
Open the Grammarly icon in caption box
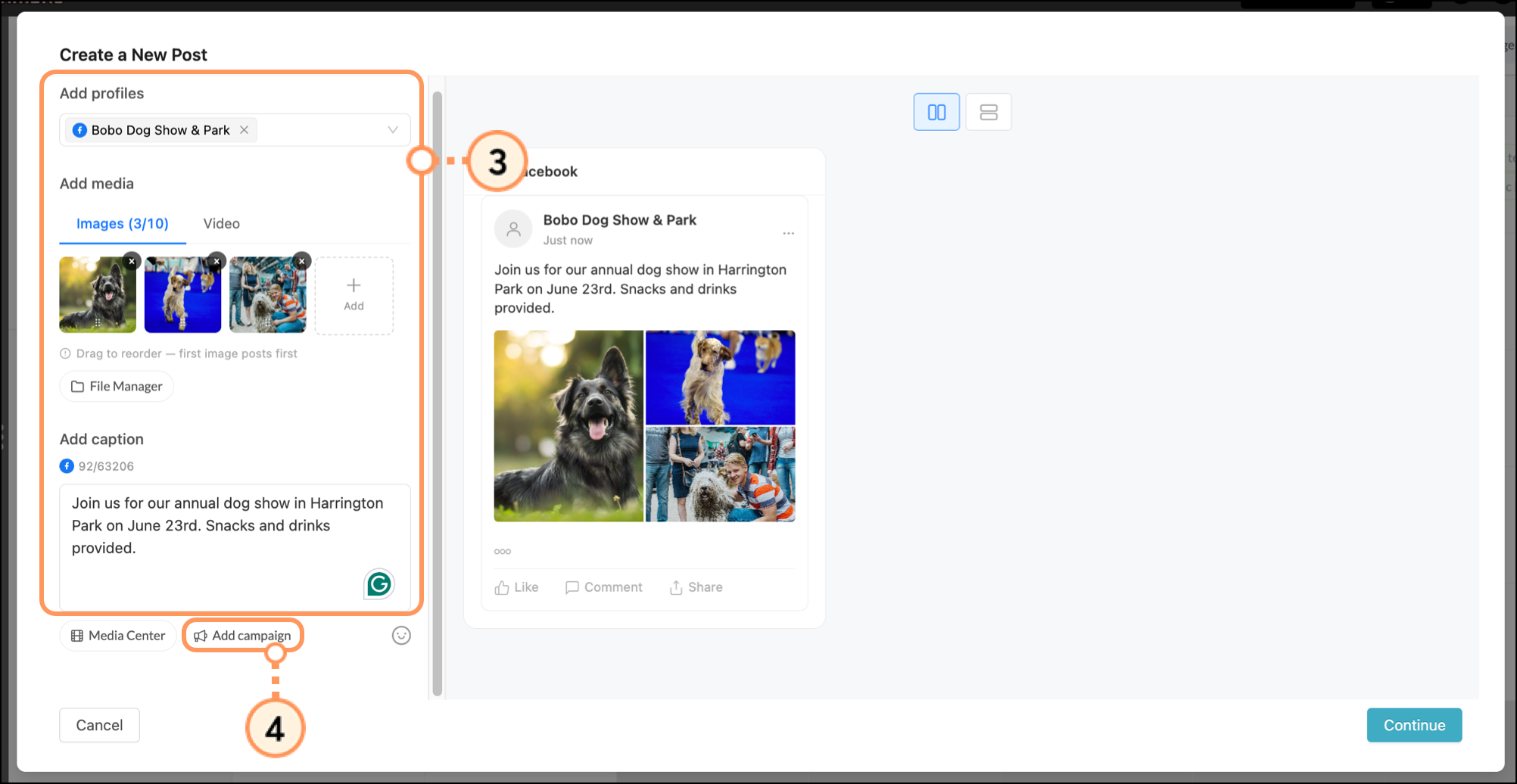[379, 584]
